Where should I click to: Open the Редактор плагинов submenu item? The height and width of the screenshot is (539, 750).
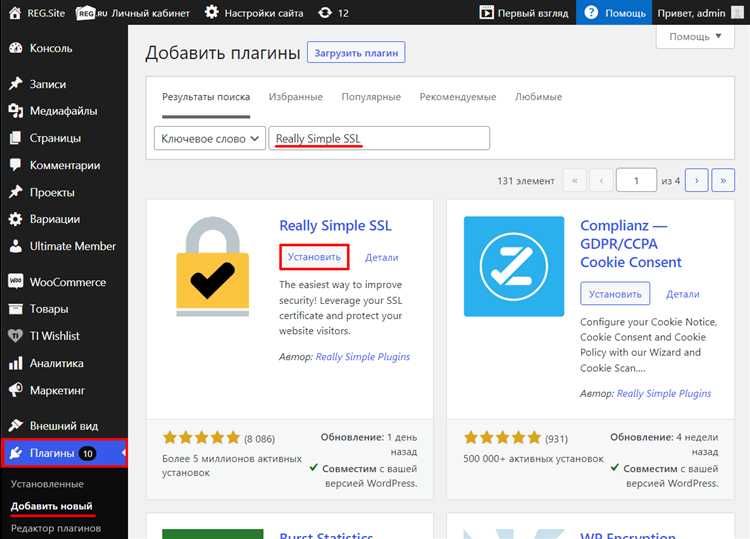pyautogui.click(x=56, y=528)
